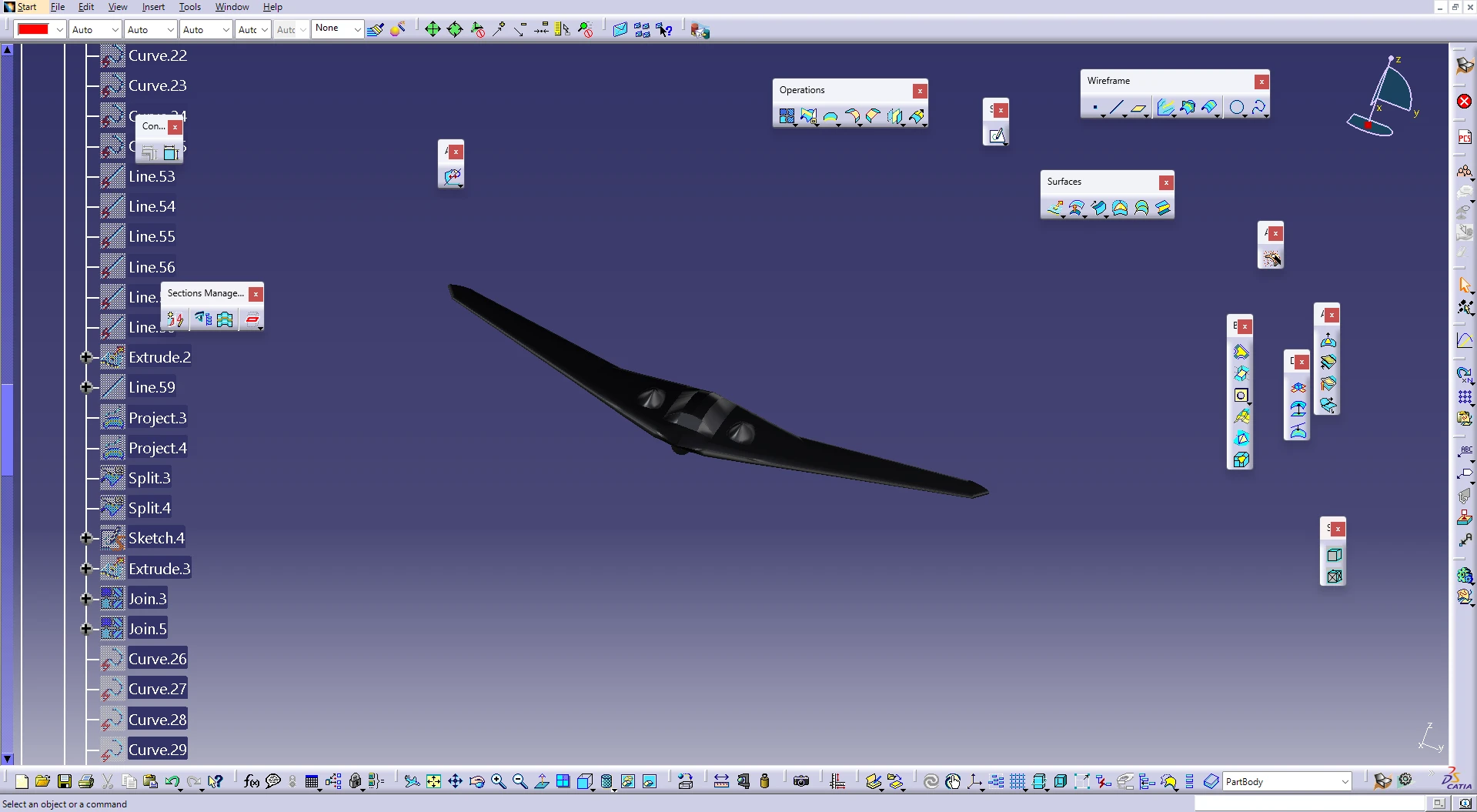Open the Insert menu

tap(153, 7)
